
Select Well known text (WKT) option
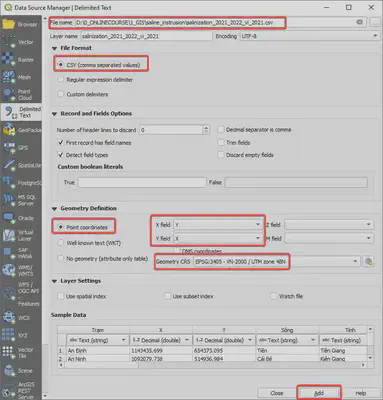(89, 243)
